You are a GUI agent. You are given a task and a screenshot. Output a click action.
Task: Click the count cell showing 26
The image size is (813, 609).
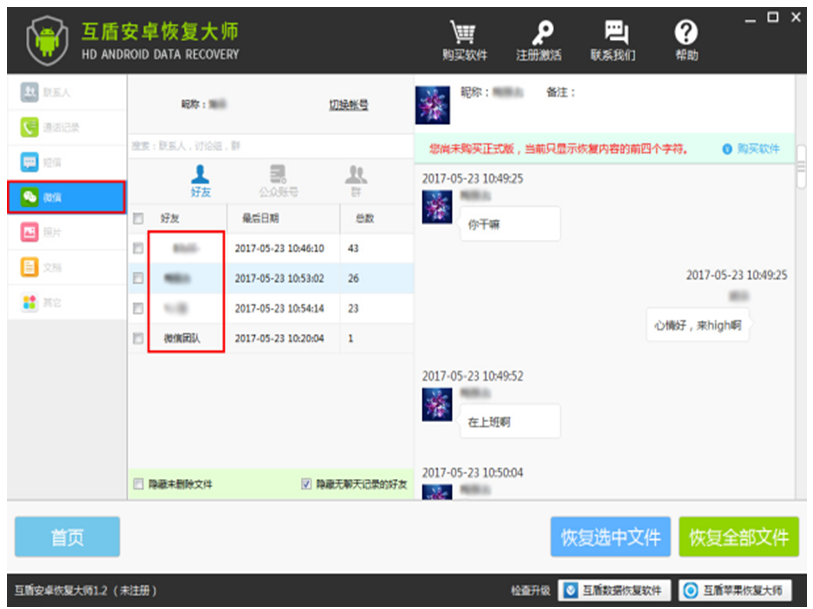[353, 278]
